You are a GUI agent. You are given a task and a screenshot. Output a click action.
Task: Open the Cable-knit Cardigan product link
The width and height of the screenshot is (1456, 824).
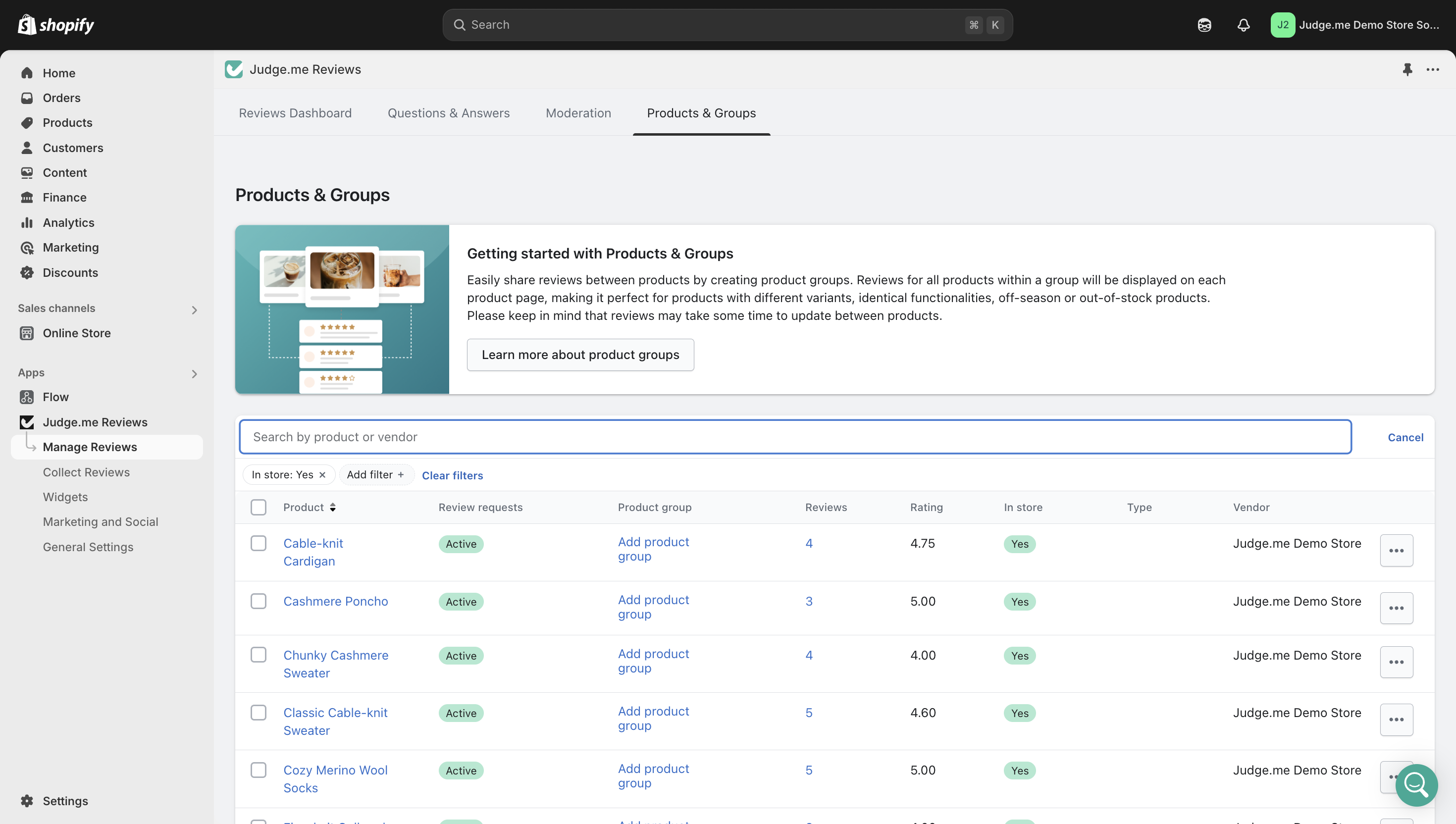tap(313, 552)
